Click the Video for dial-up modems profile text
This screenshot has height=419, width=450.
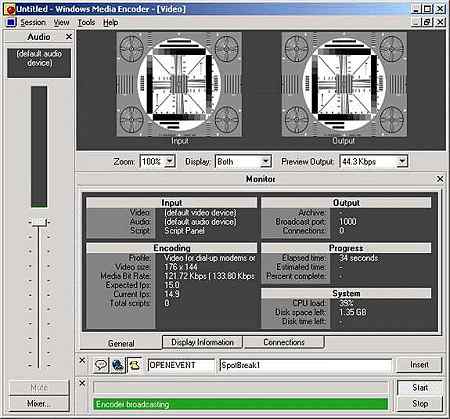210,258
